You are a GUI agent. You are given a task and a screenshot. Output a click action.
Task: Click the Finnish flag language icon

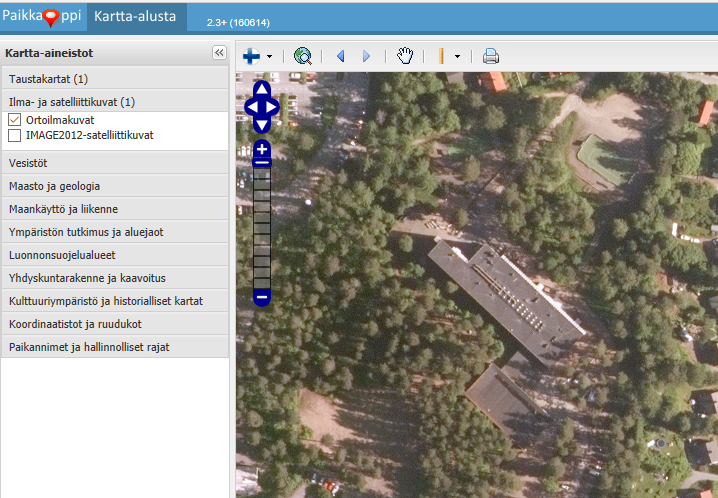(x=251, y=57)
